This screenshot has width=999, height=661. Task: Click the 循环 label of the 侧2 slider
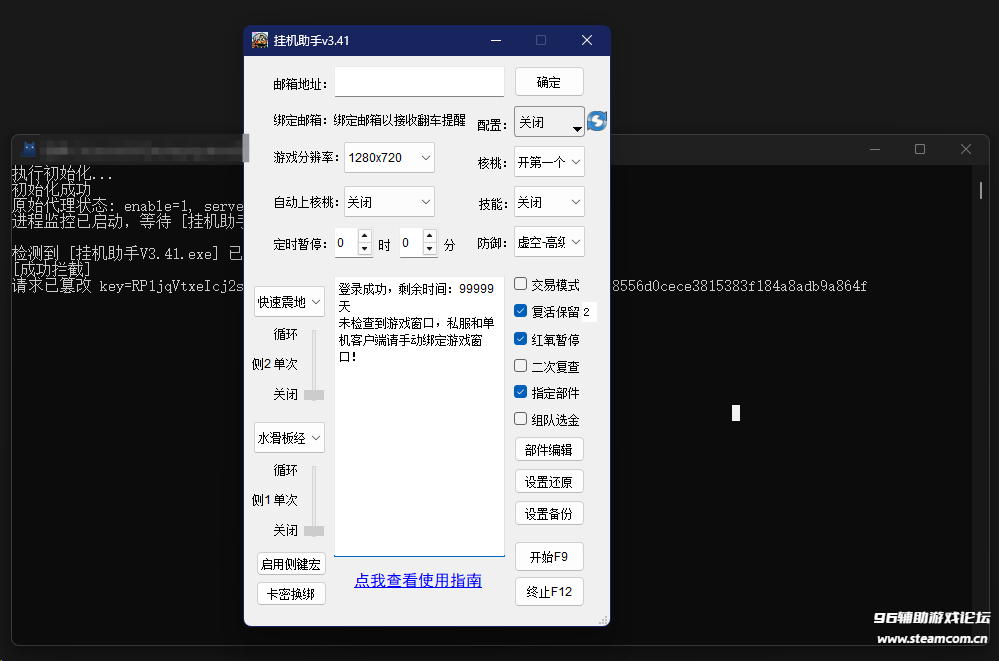pyautogui.click(x=285, y=334)
